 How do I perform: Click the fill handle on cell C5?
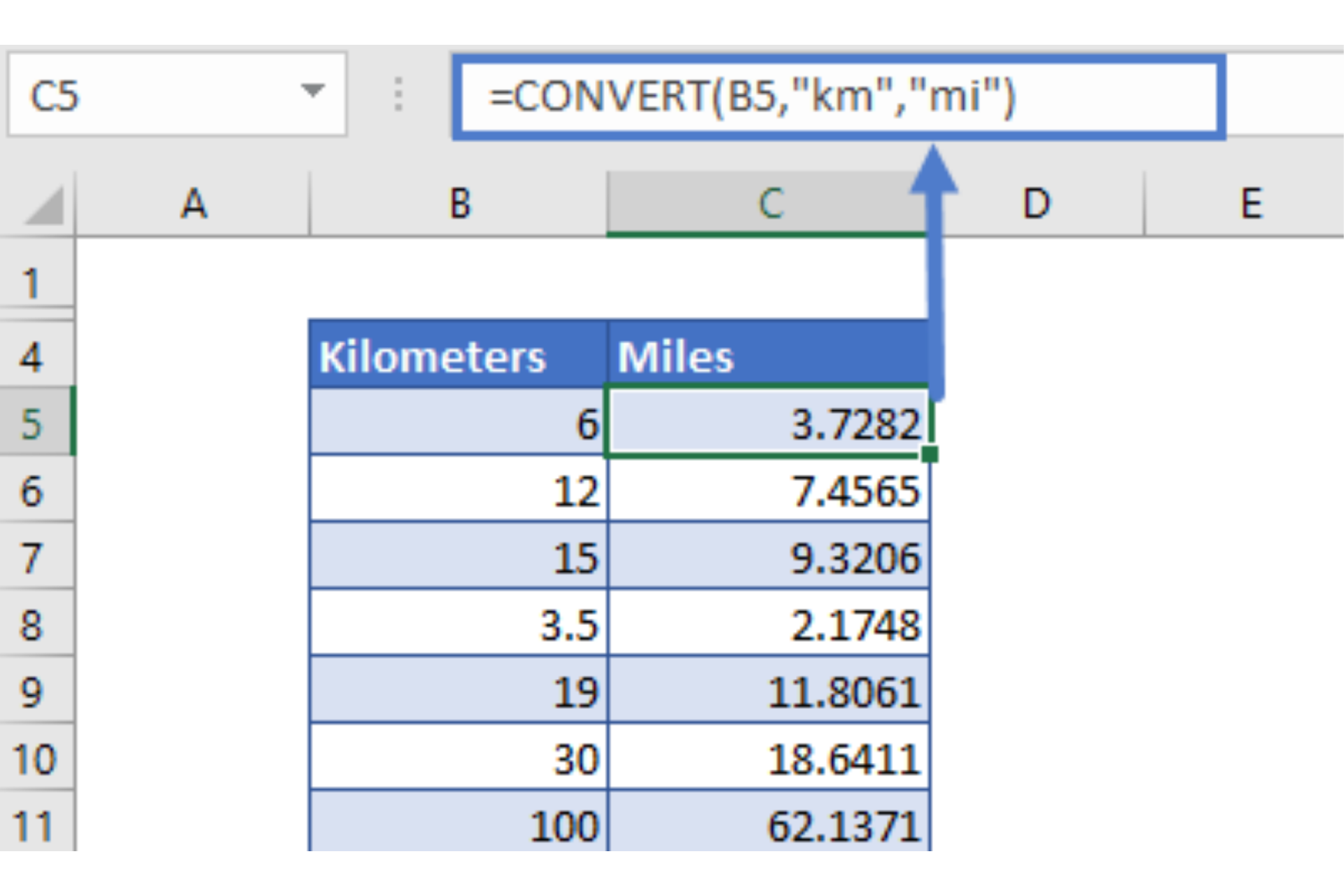(930, 455)
